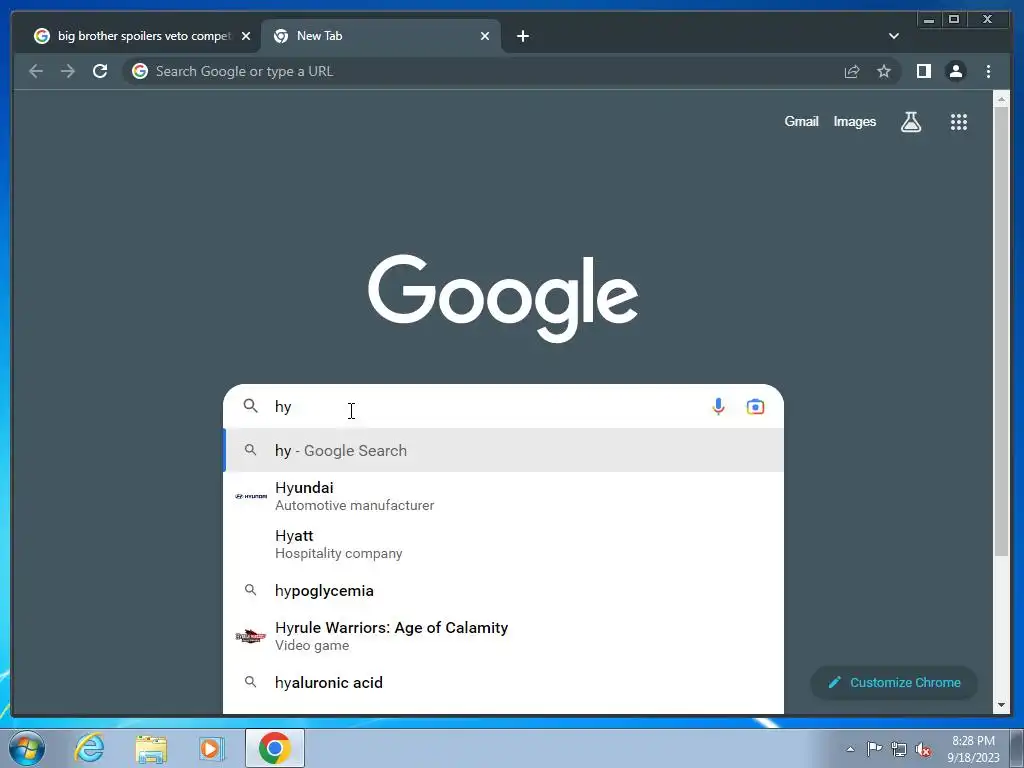
Task: Click the Google icon in address bar
Action: tap(140, 71)
